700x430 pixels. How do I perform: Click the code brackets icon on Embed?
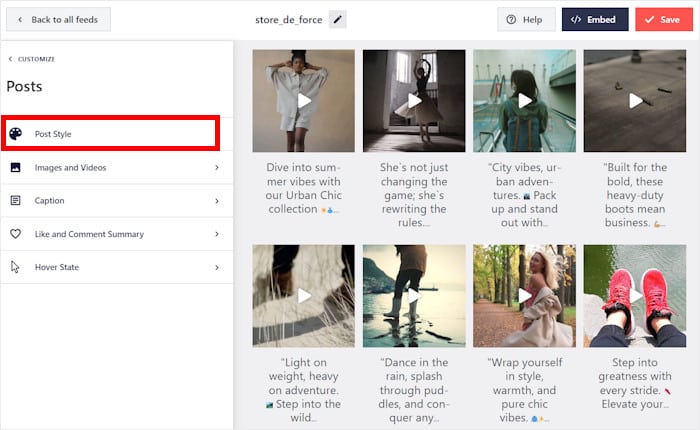576,20
